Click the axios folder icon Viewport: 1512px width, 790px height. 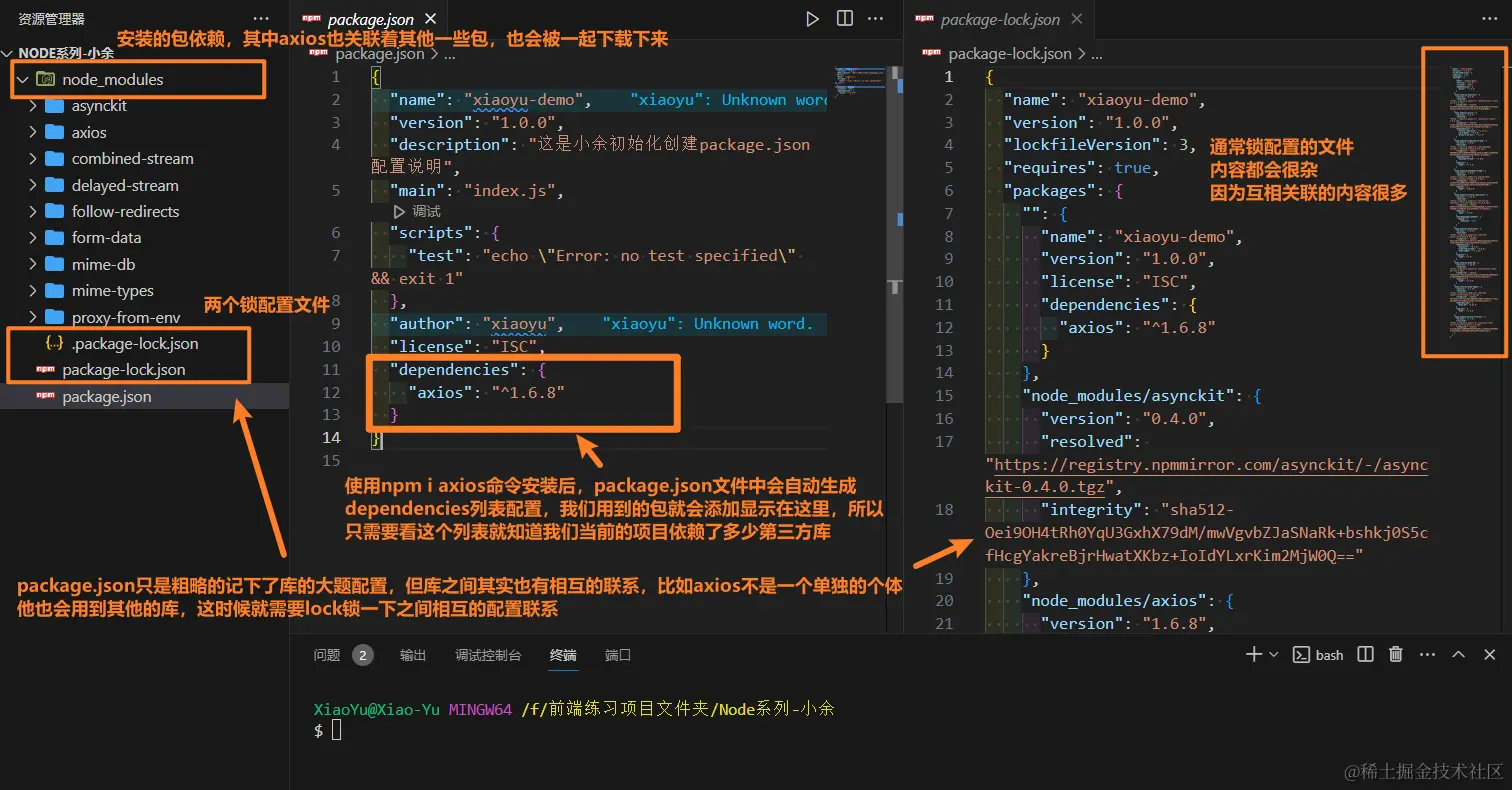(55, 132)
